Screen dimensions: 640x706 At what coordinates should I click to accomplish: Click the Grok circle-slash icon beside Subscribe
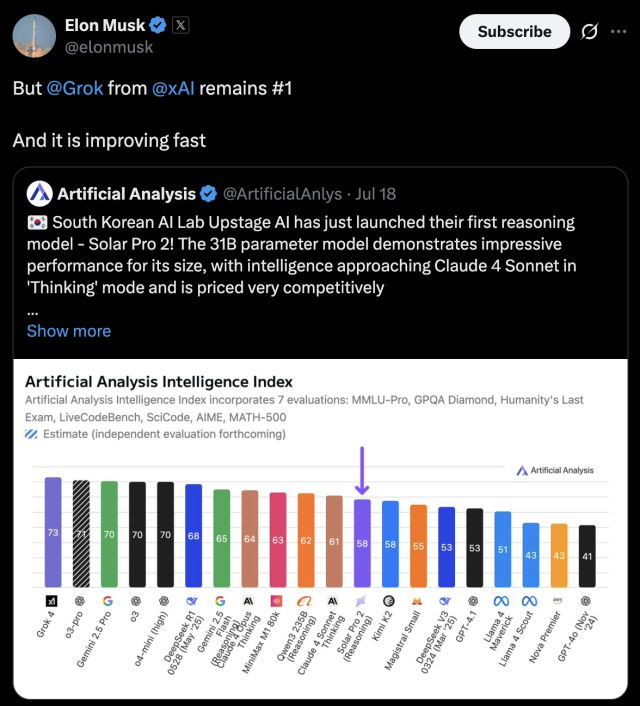click(590, 32)
